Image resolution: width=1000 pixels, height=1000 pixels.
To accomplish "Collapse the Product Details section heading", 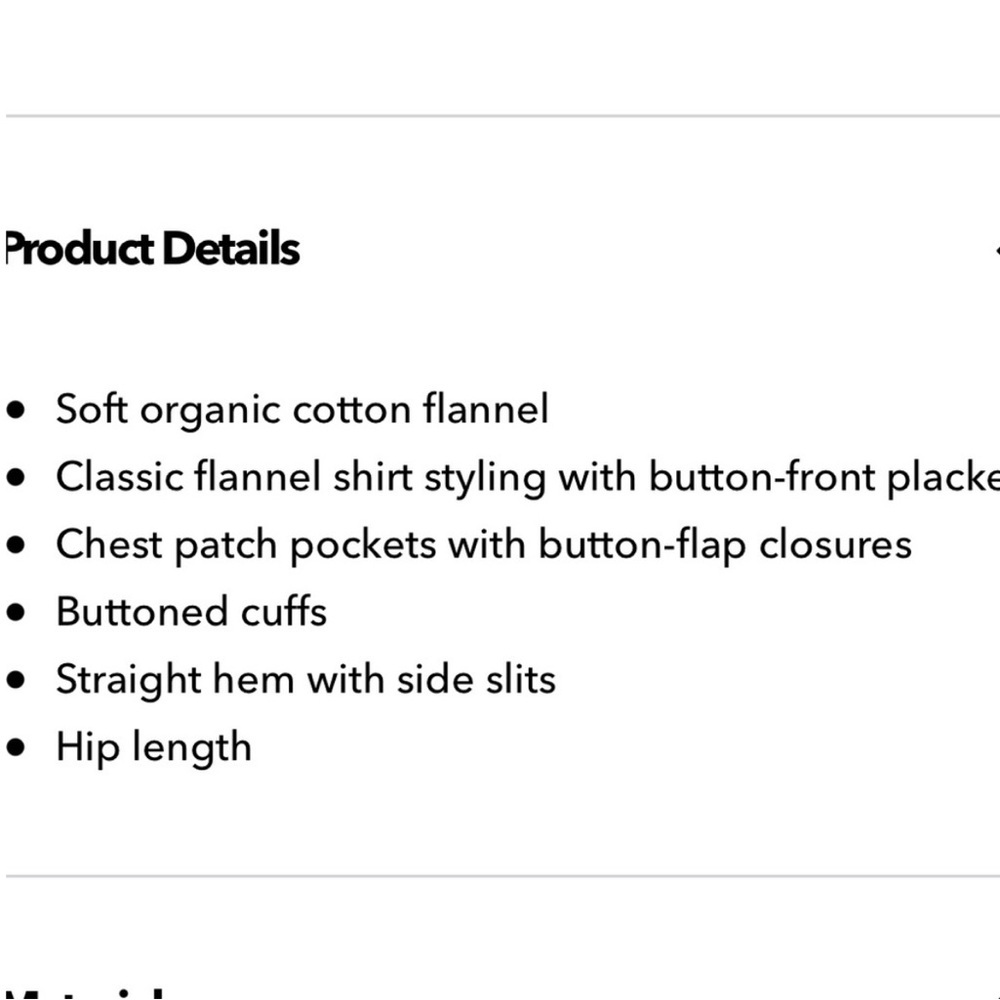I will click(x=152, y=249).
